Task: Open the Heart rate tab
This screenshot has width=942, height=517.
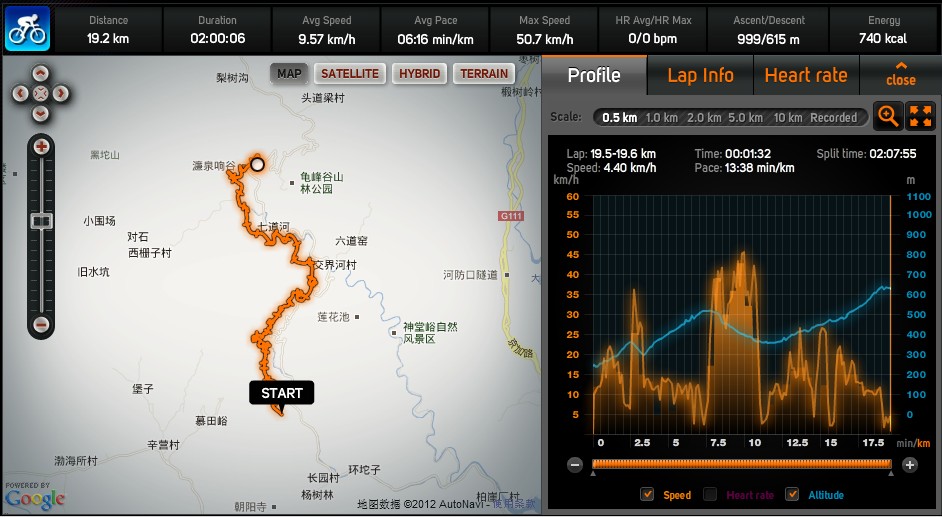Action: pyautogui.click(x=805, y=75)
